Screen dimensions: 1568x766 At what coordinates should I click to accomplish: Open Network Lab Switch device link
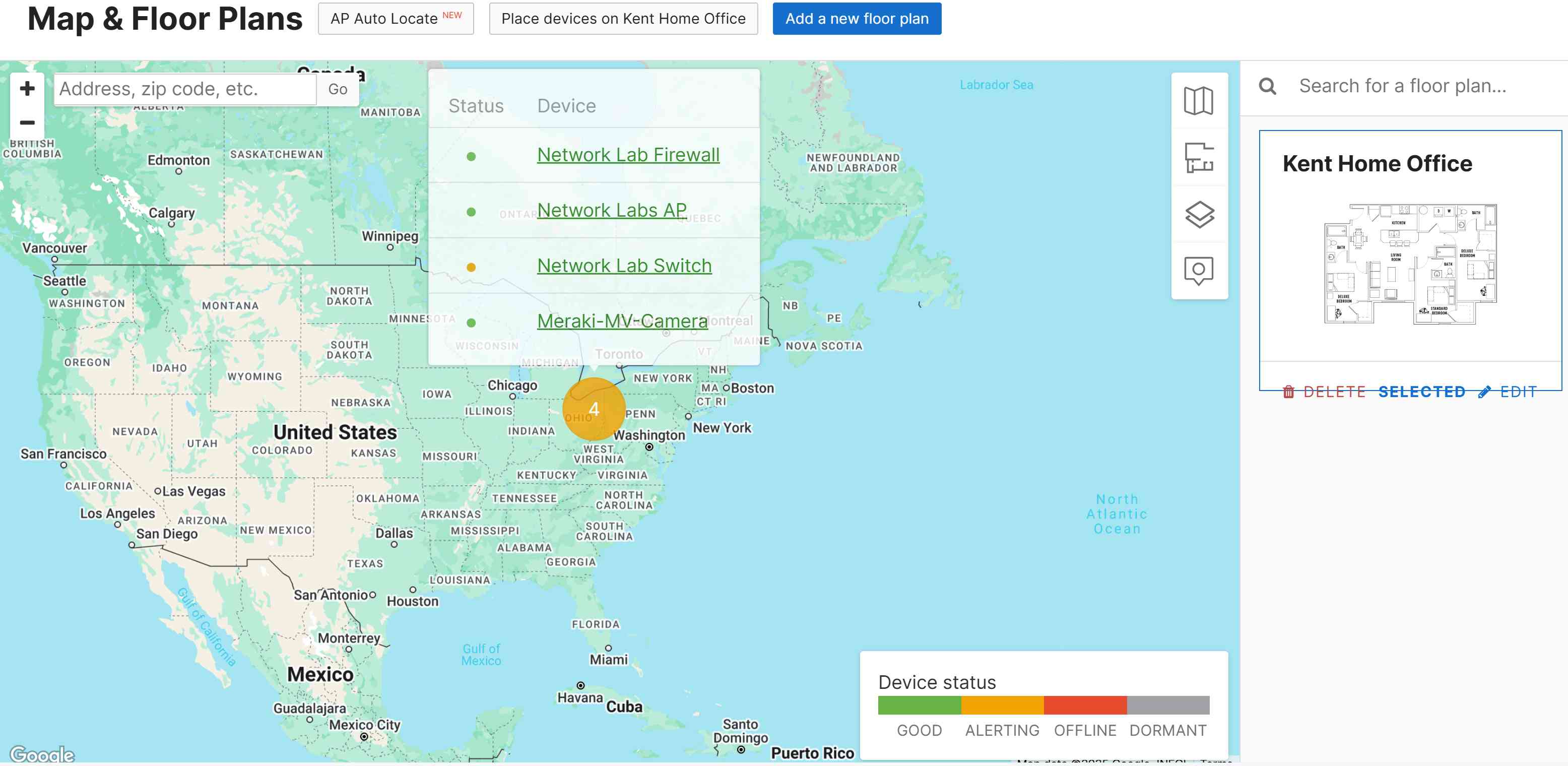click(624, 266)
